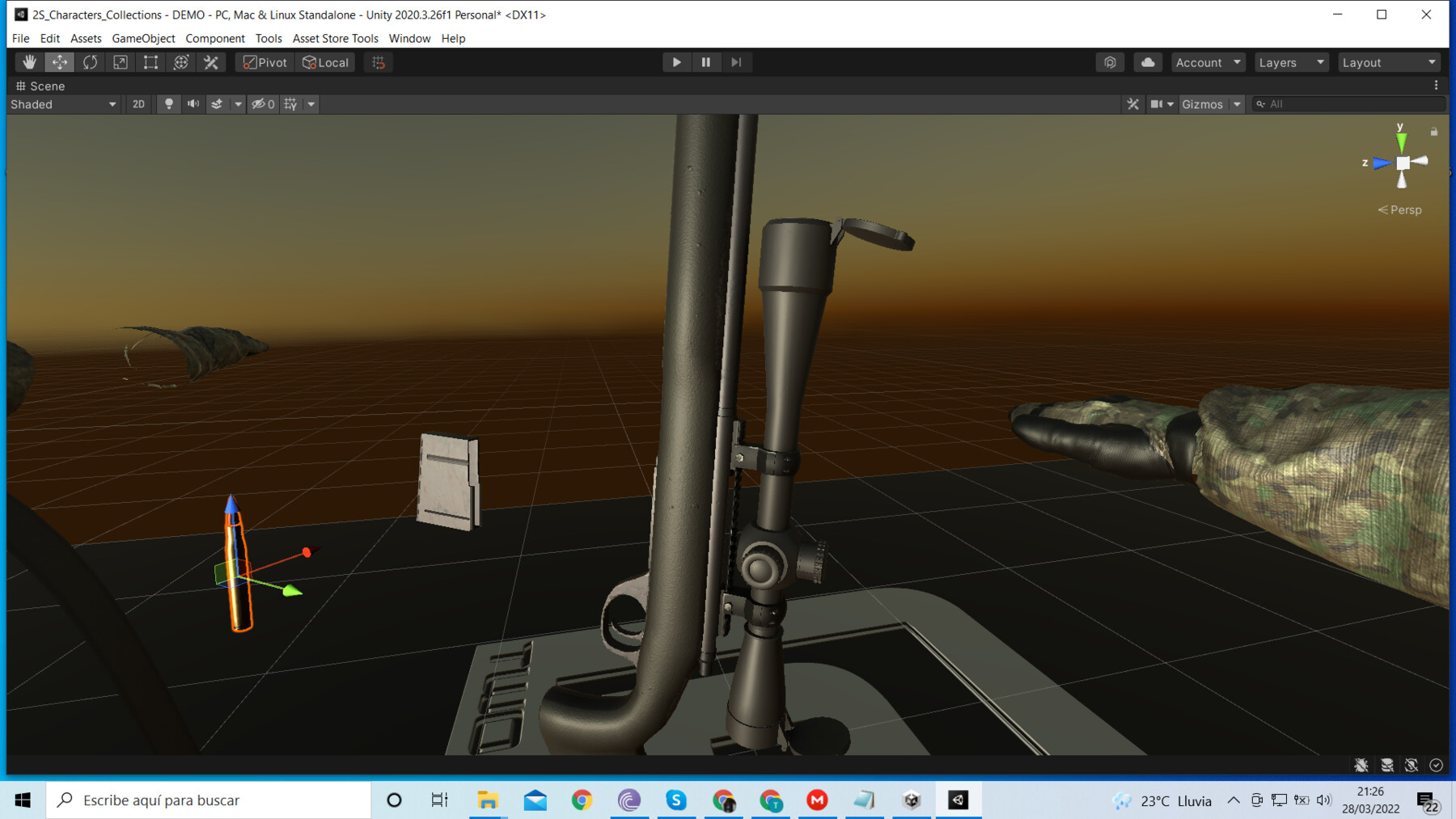The image size is (1456, 819).
Task: Open component editor tools panel
Action: (x=1132, y=104)
